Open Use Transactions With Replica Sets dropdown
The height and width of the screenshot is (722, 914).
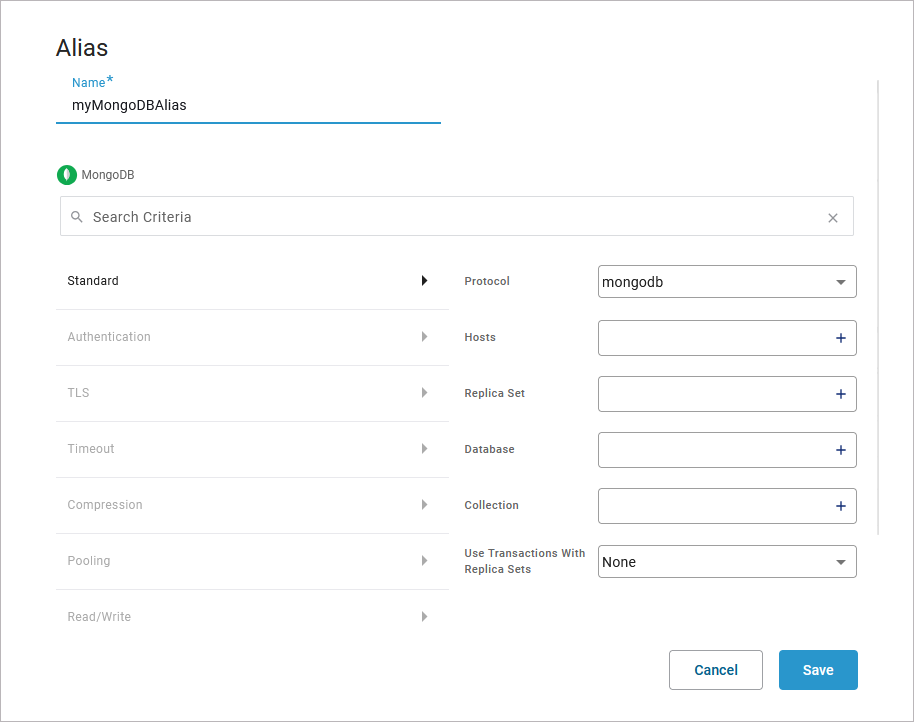coord(727,562)
